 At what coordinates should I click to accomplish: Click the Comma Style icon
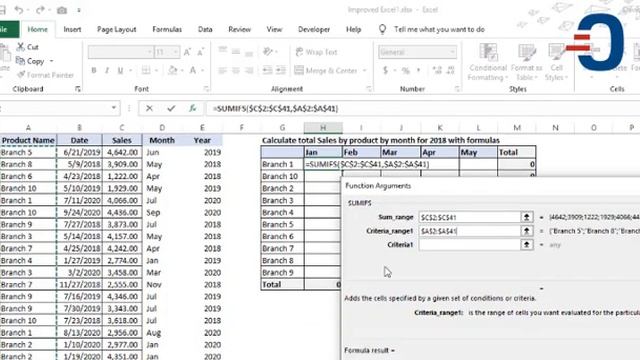418,70
